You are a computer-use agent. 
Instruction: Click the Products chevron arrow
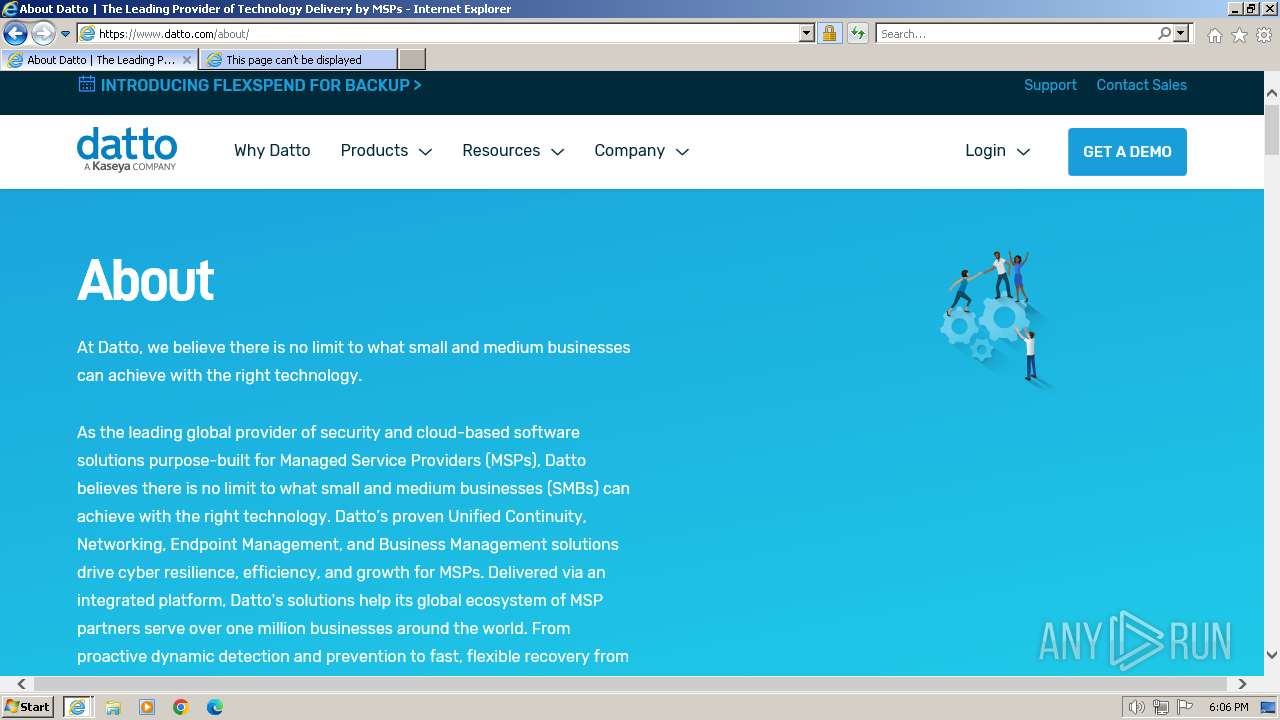pos(425,152)
